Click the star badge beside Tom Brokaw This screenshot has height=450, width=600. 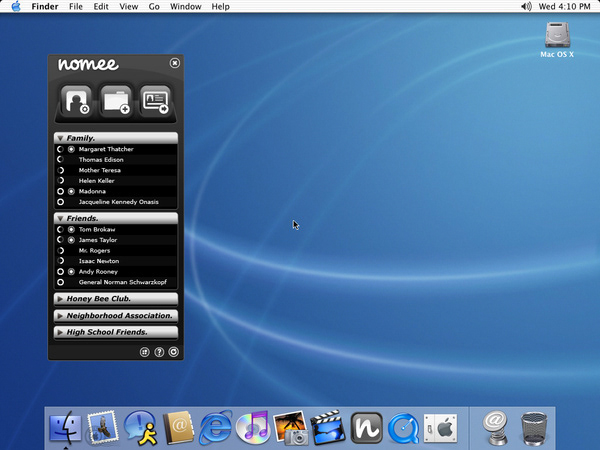(x=71, y=230)
